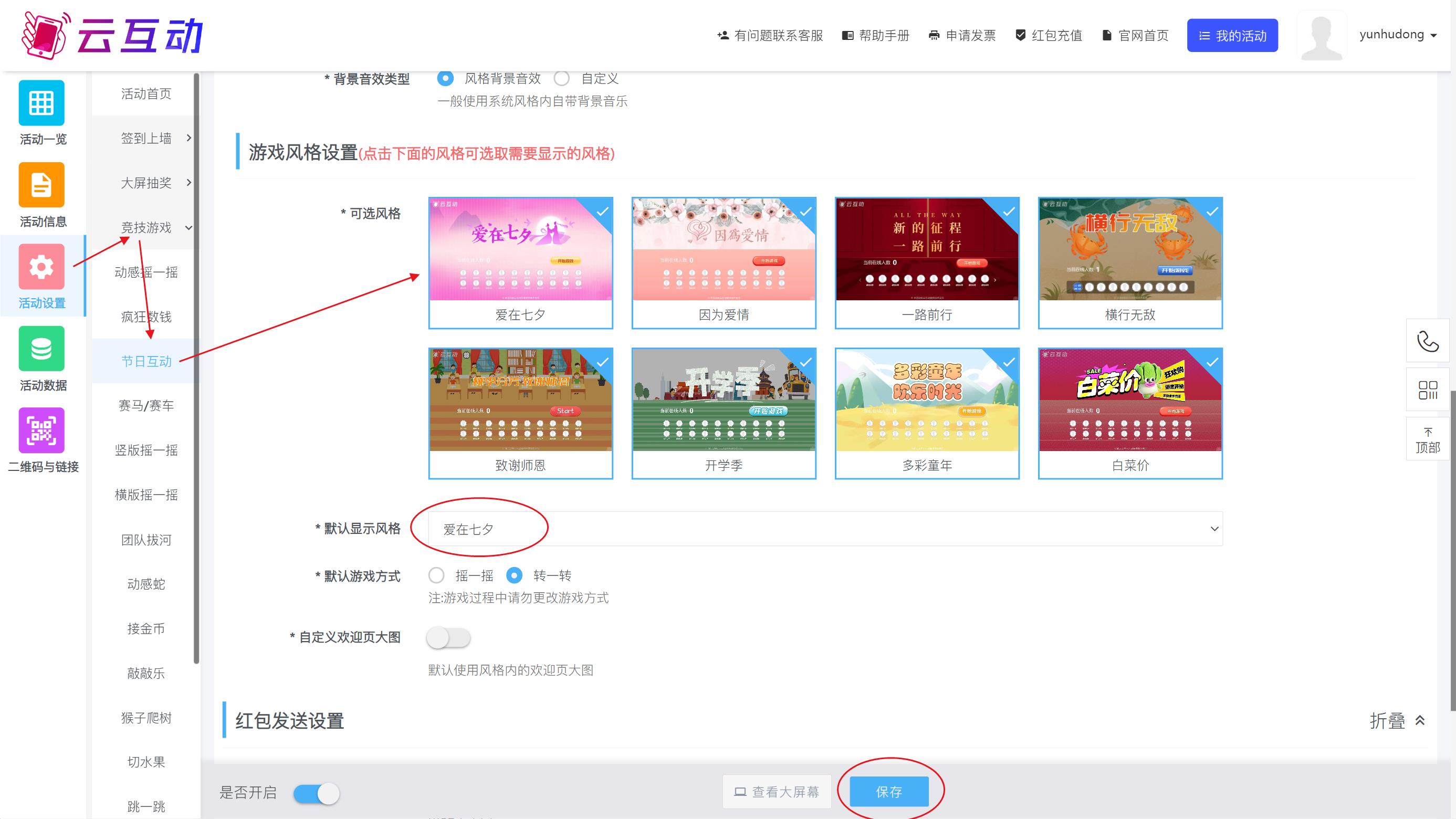Select the 活动设置 gear icon
This screenshot has height=819, width=1456.
click(41, 267)
